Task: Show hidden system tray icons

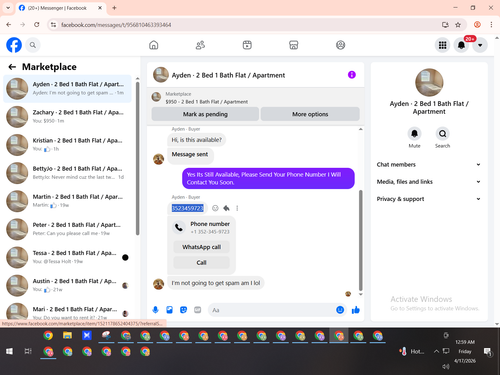Action: click(x=436, y=351)
